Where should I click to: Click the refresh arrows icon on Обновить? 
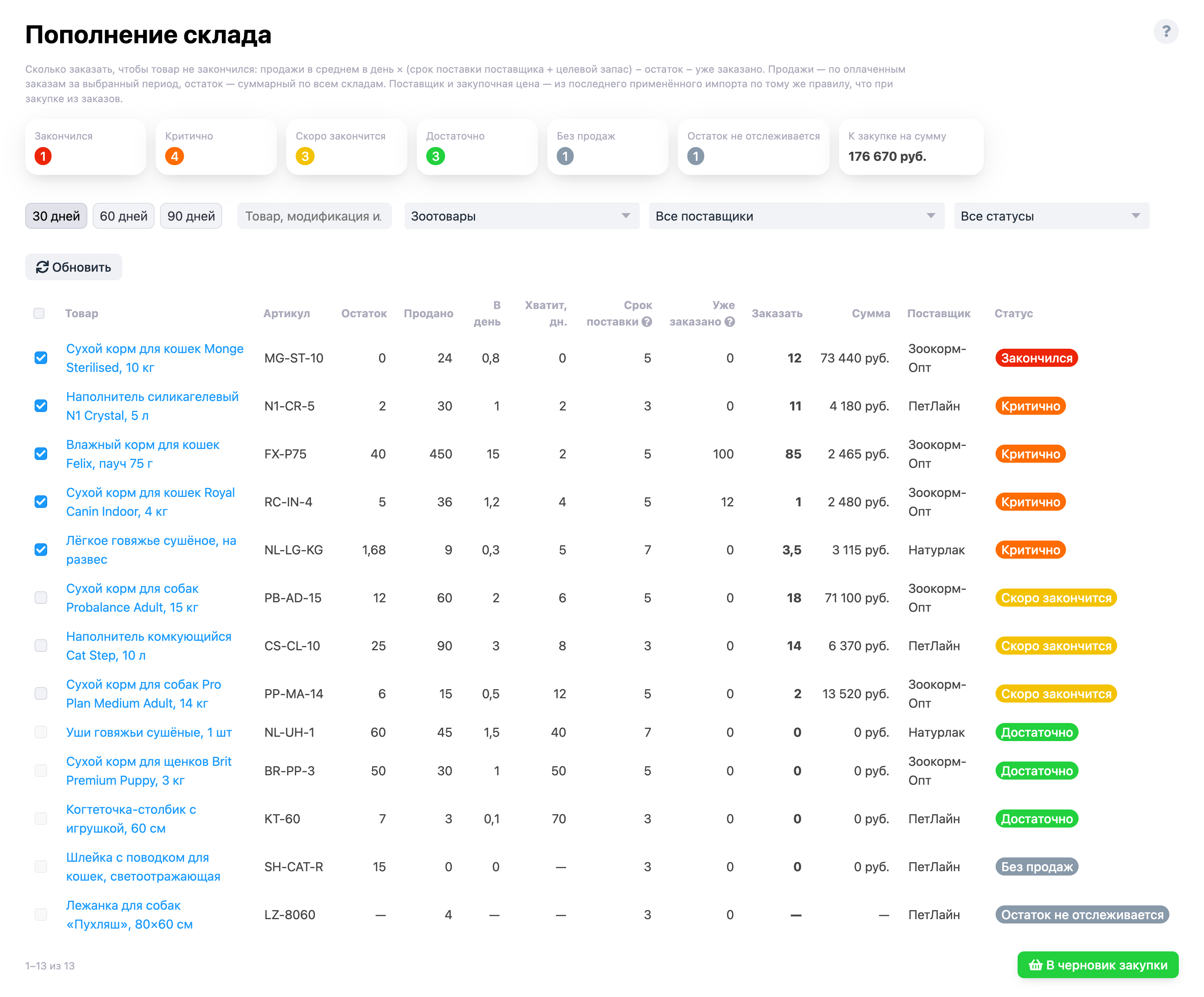pos(42,267)
